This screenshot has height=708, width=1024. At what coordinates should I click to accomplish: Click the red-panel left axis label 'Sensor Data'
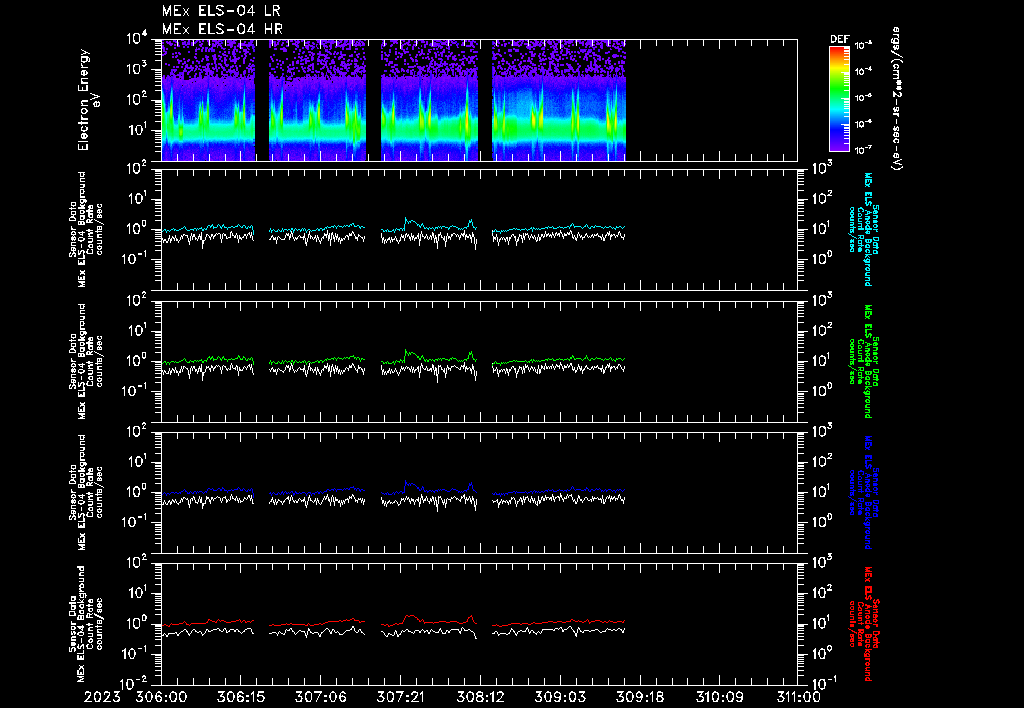click(x=73, y=622)
